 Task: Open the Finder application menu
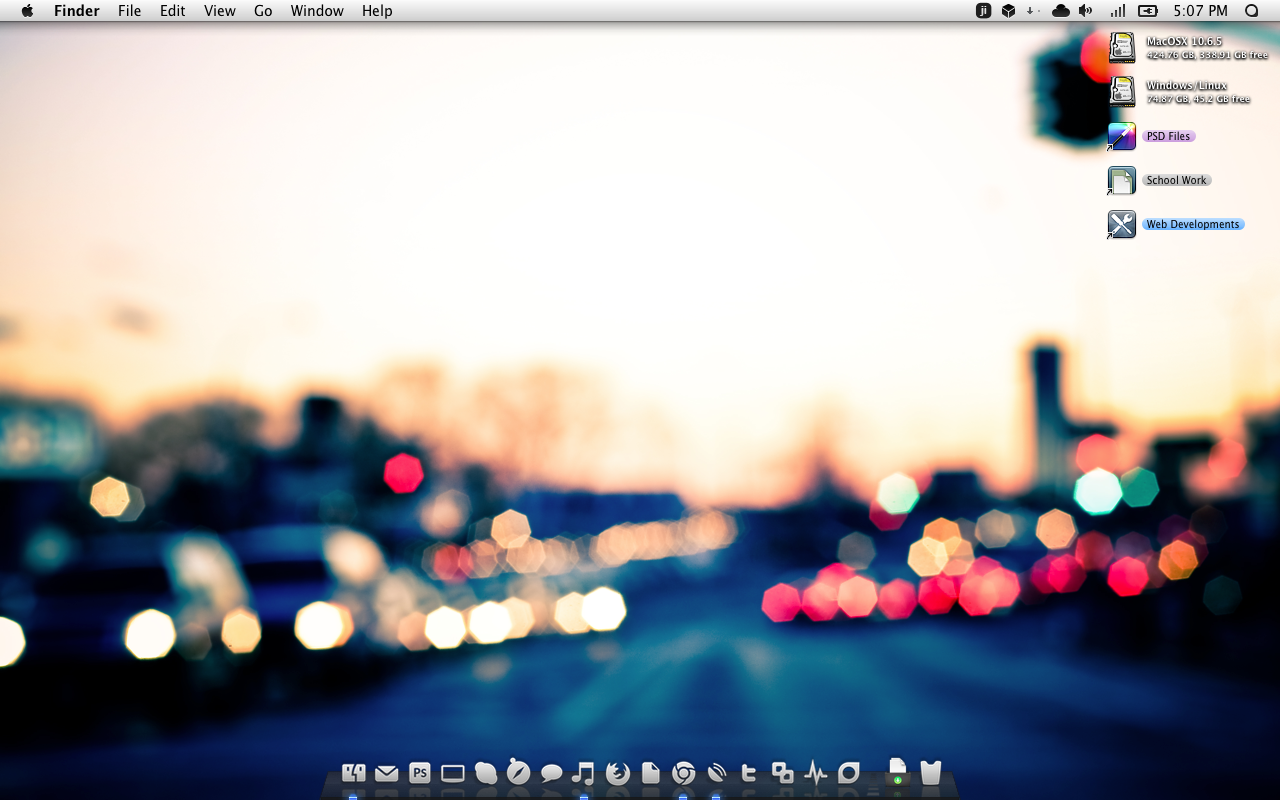pyautogui.click(x=76, y=11)
